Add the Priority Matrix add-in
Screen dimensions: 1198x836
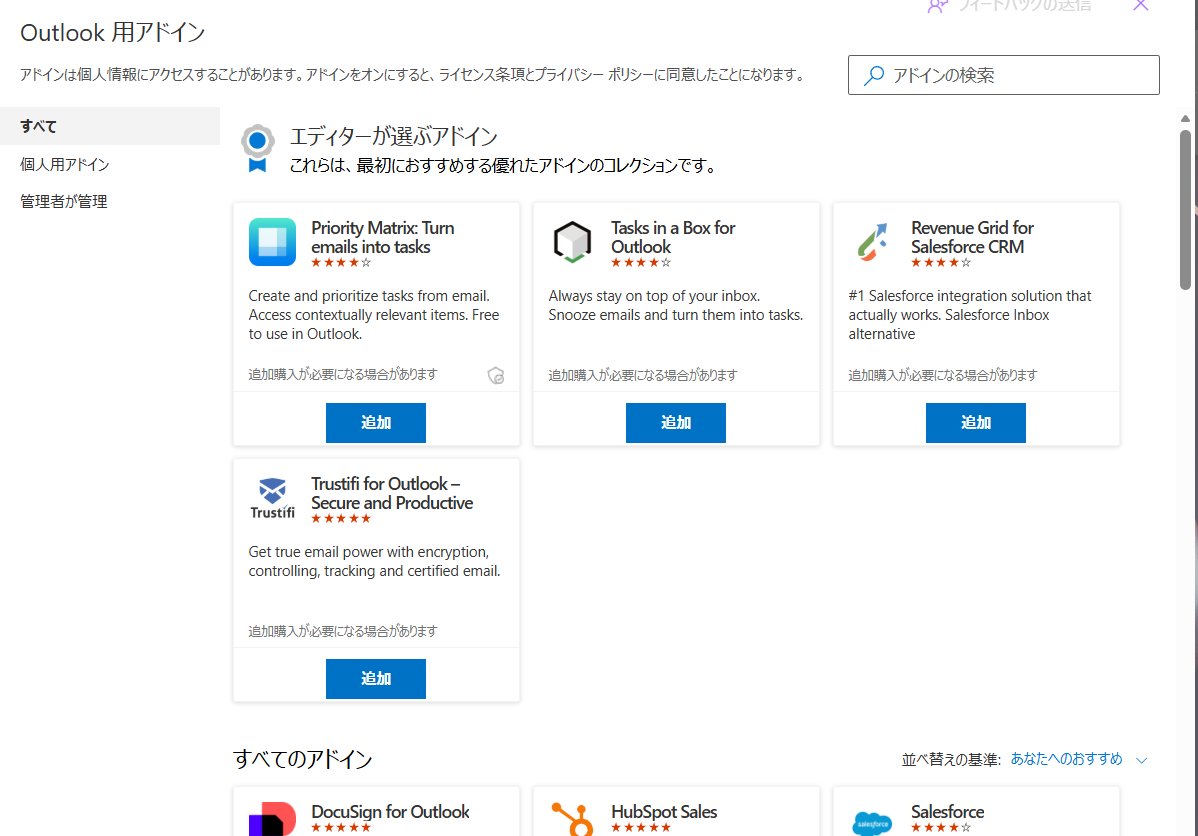click(376, 423)
